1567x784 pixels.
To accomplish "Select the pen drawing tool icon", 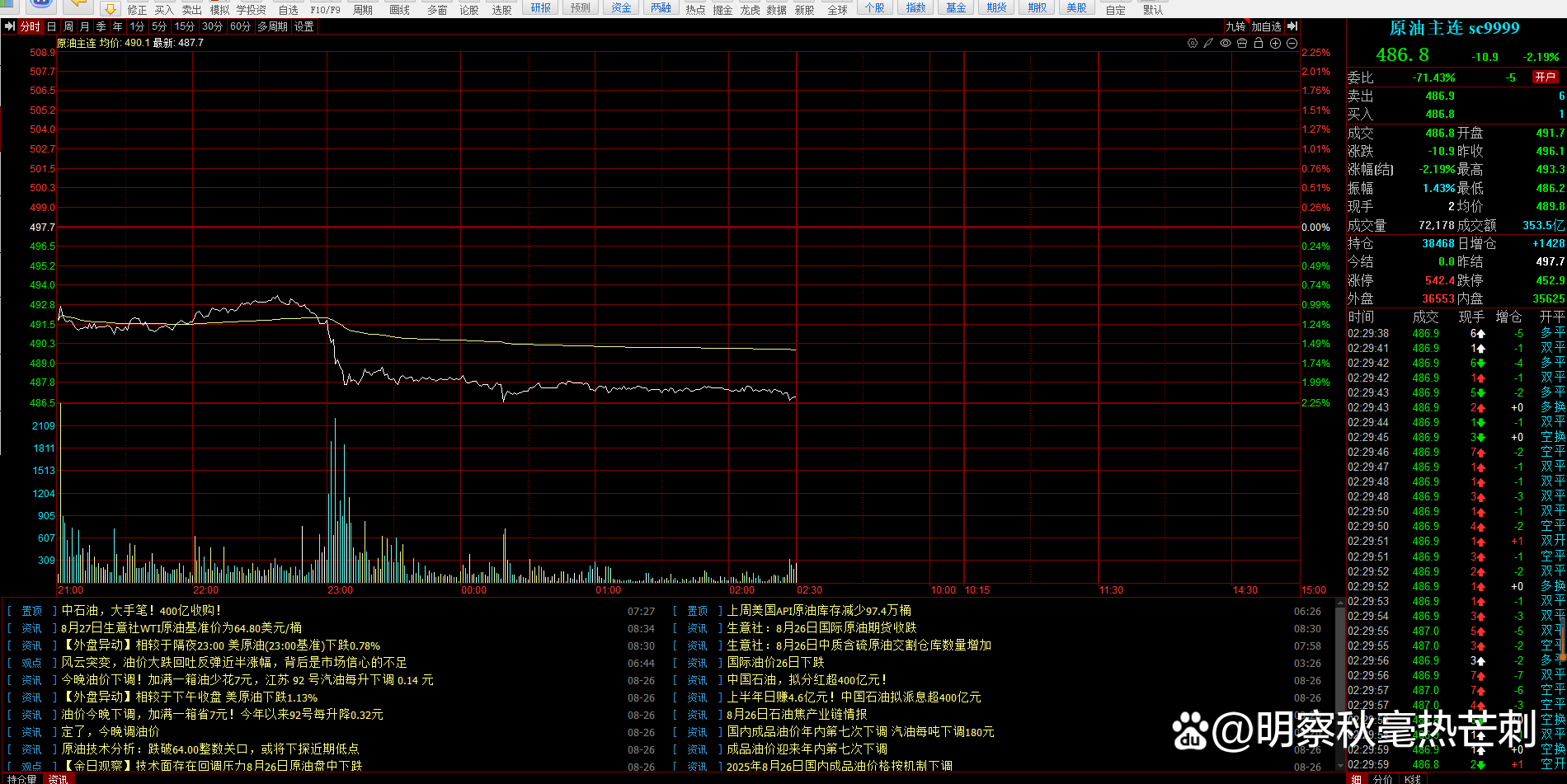I will point(1208,43).
